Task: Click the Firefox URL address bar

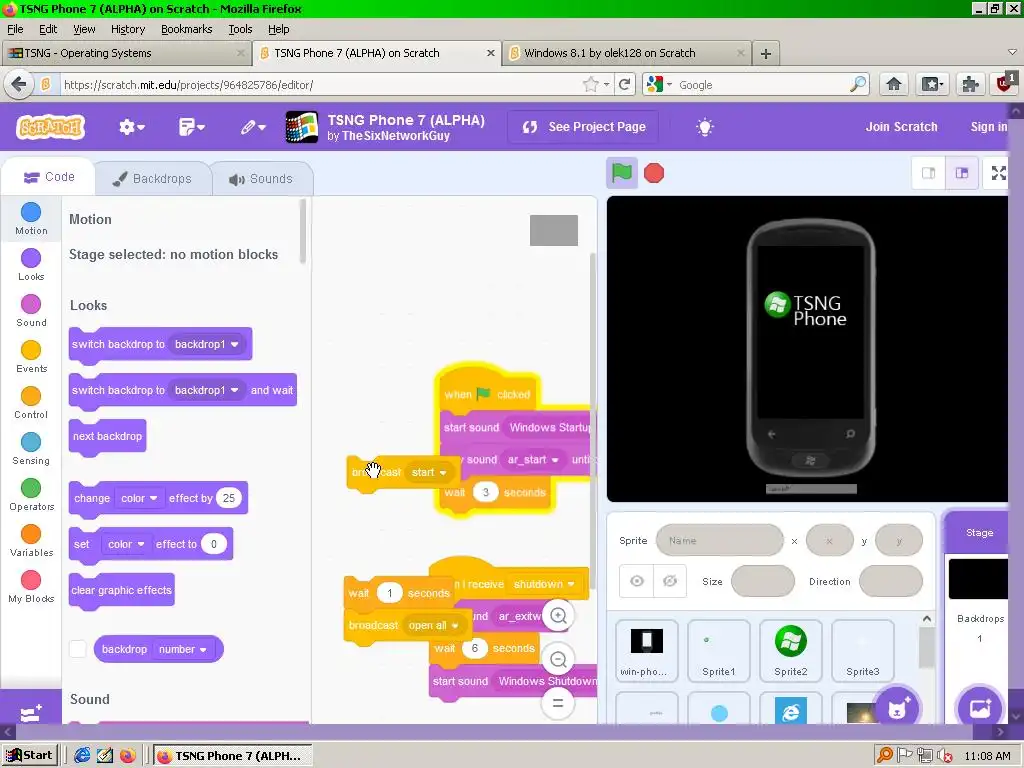Action: [320, 85]
